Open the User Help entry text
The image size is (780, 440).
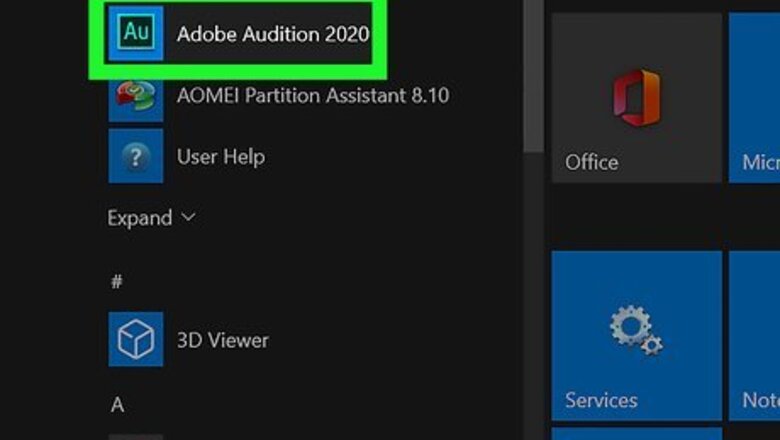point(221,157)
